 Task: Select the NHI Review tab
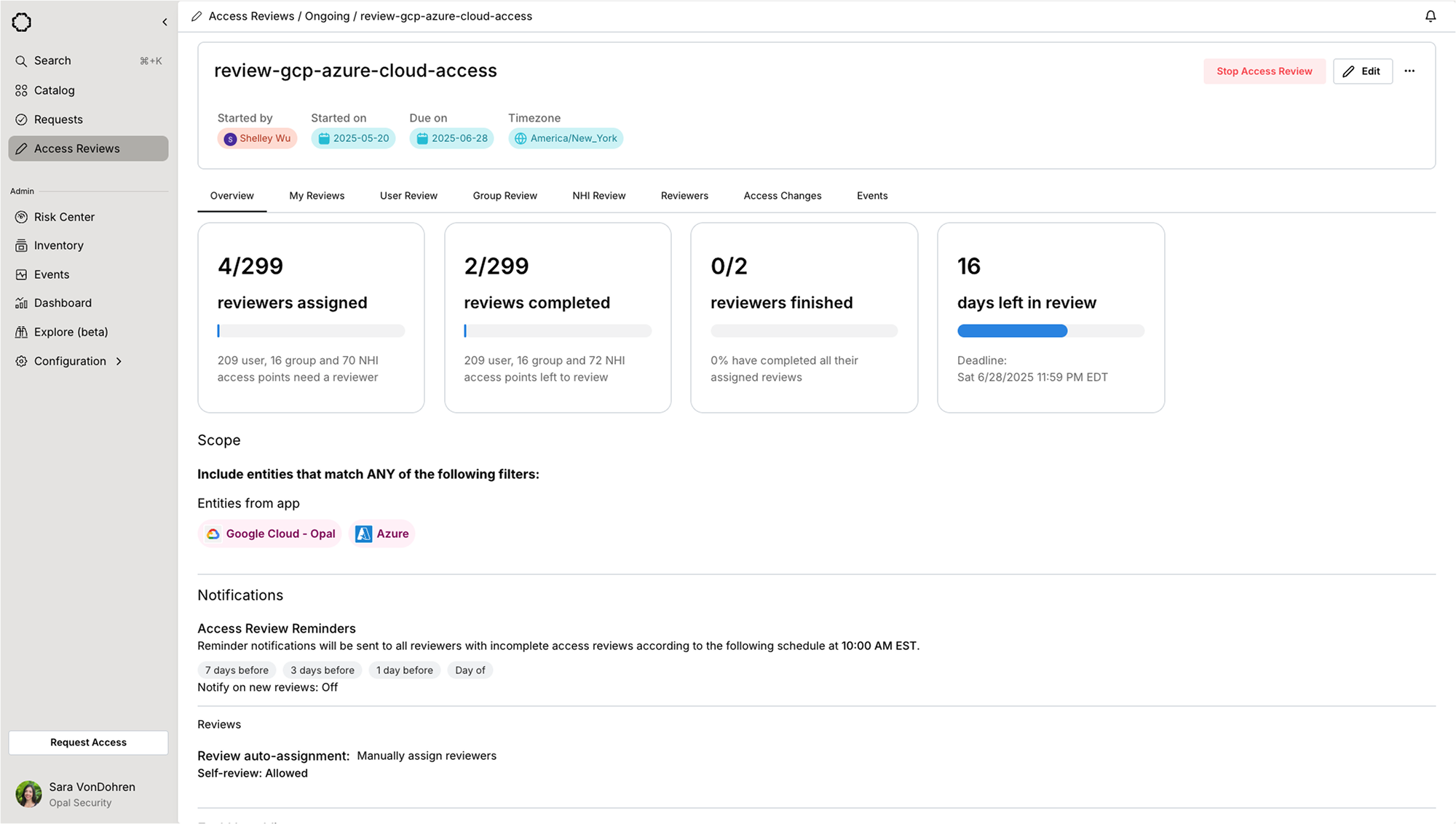coord(598,196)
